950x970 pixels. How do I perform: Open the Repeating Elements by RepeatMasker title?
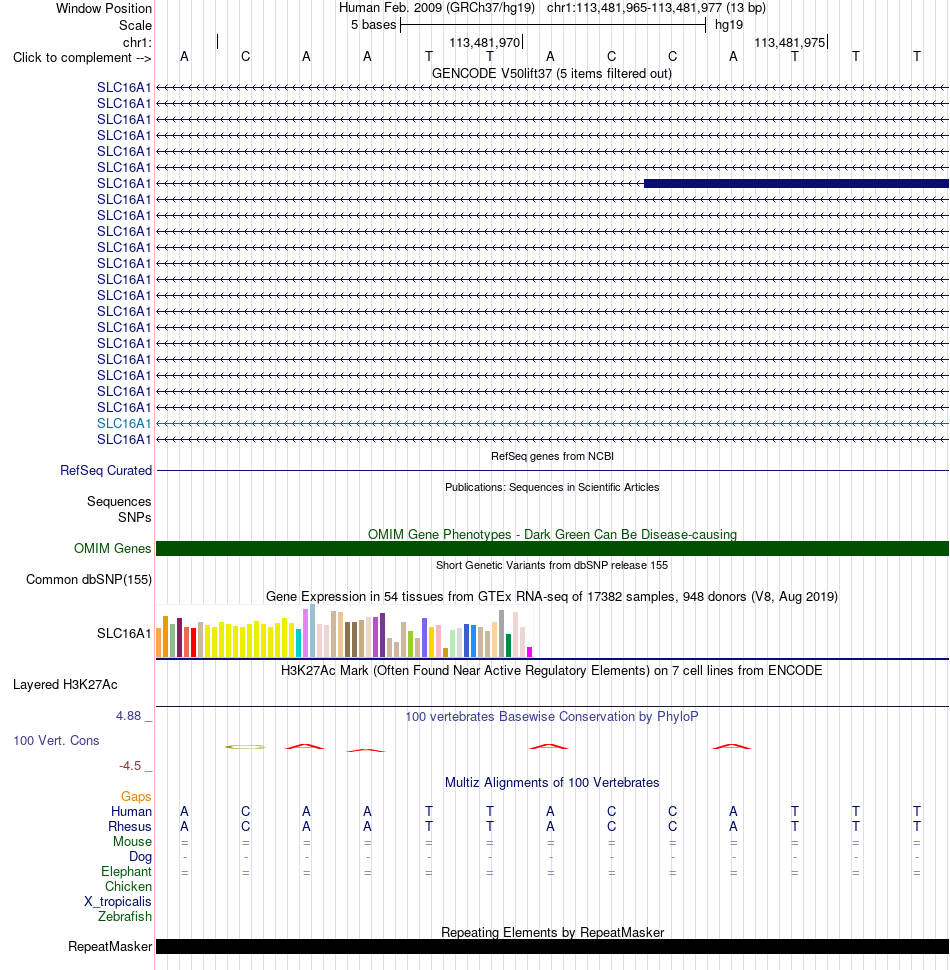click(552, 933)
